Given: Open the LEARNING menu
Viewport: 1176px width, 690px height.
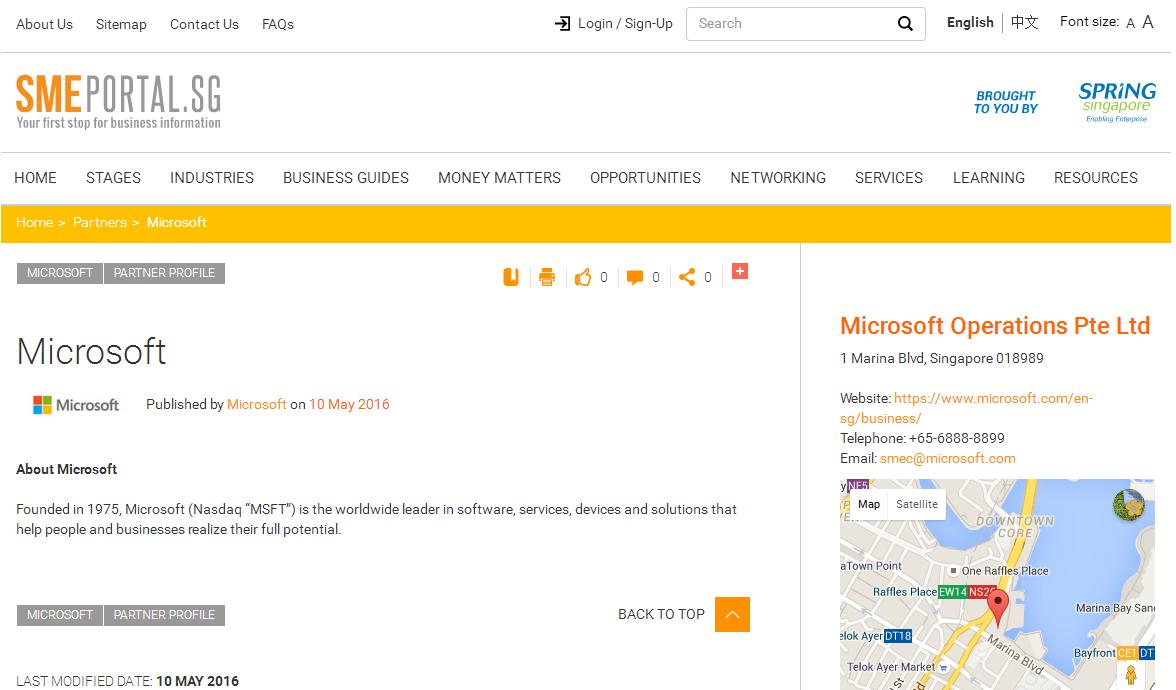Looking at the screenshot, I should [x=988, y=178].
